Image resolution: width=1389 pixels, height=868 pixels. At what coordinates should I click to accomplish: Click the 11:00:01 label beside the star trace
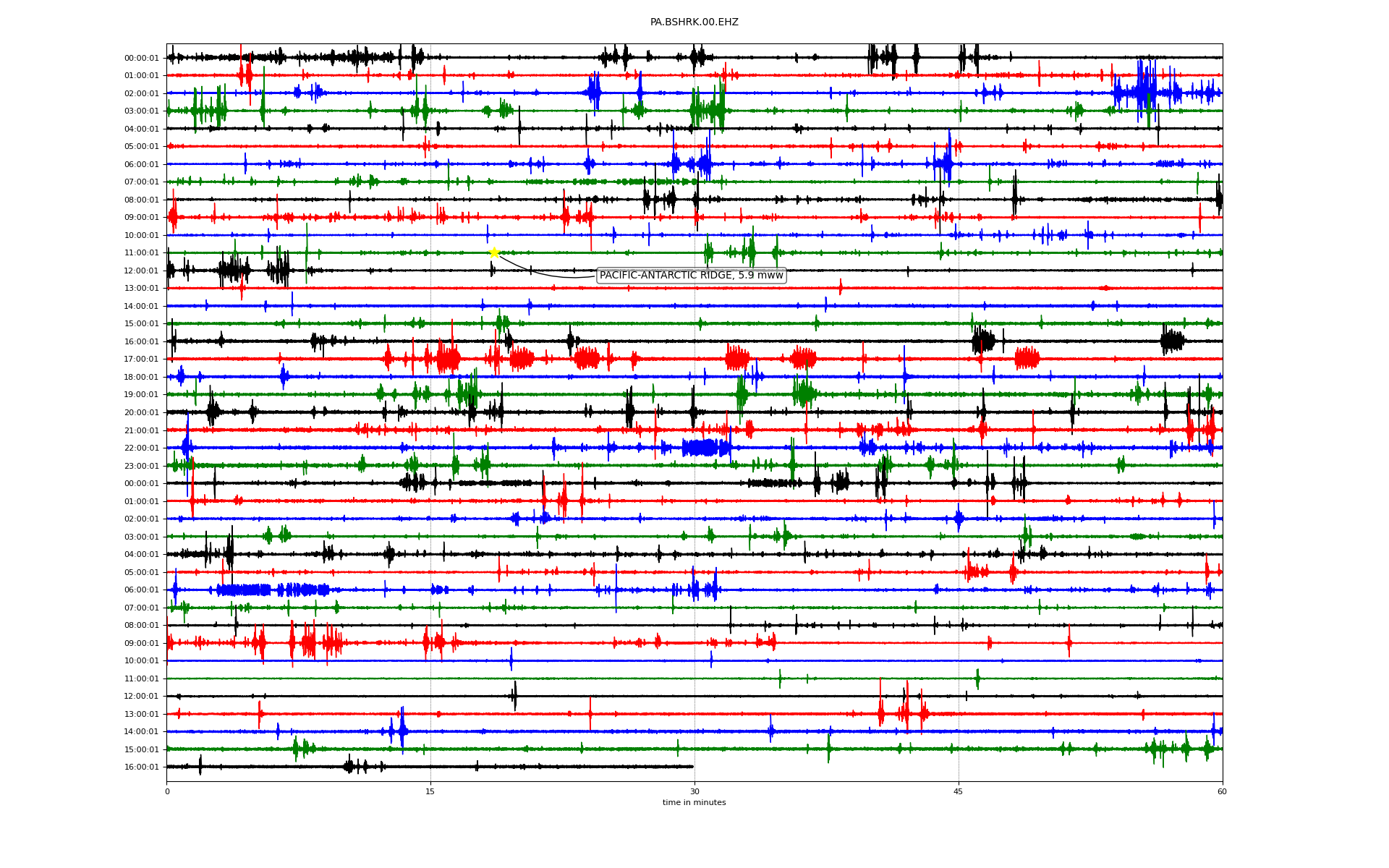[x=141, y=253]
